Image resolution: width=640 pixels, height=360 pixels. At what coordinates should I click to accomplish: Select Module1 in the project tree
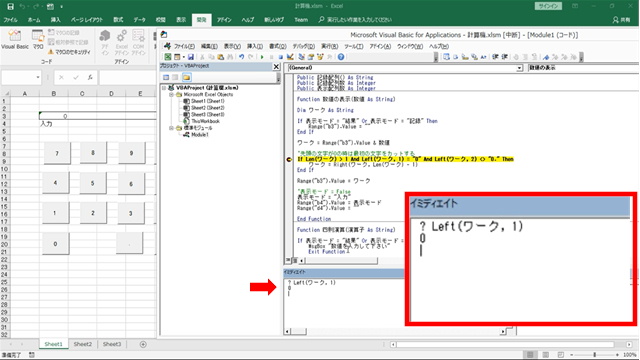point(196,135)
